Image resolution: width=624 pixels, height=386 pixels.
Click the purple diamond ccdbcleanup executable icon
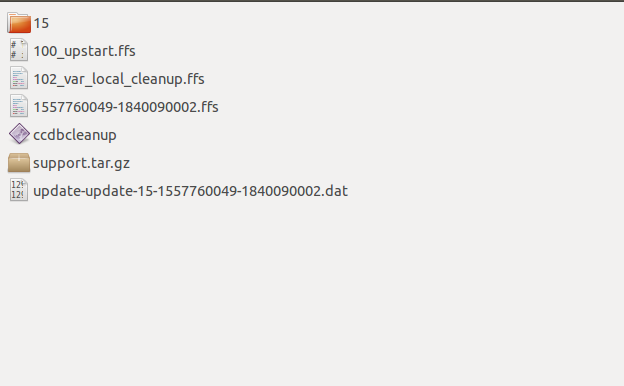click(19, 134)
